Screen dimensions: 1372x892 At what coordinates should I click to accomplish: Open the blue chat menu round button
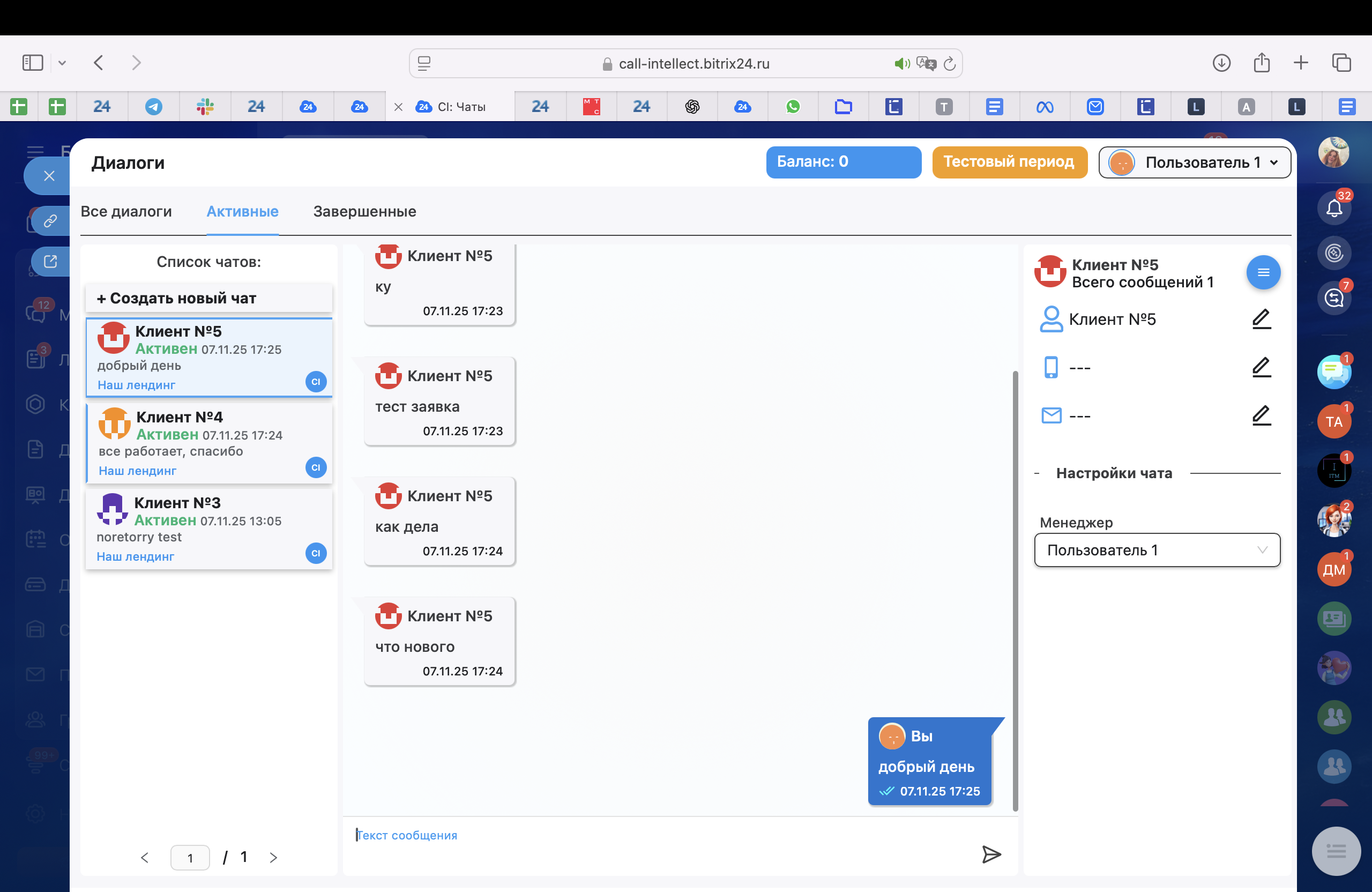click(x=1263, y=272)
